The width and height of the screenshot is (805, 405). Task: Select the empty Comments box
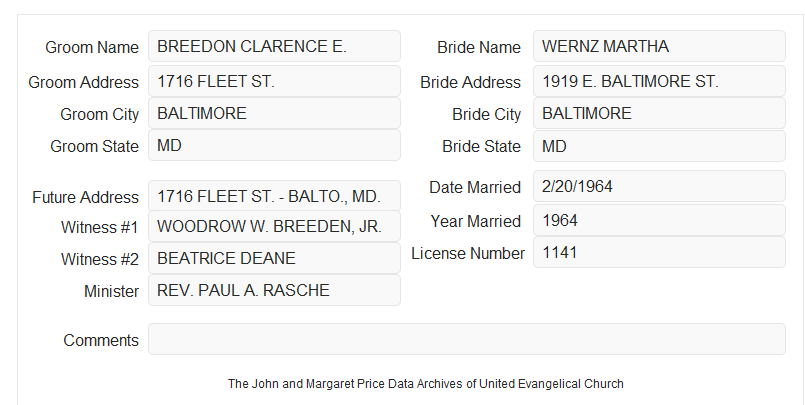(467, 339)
